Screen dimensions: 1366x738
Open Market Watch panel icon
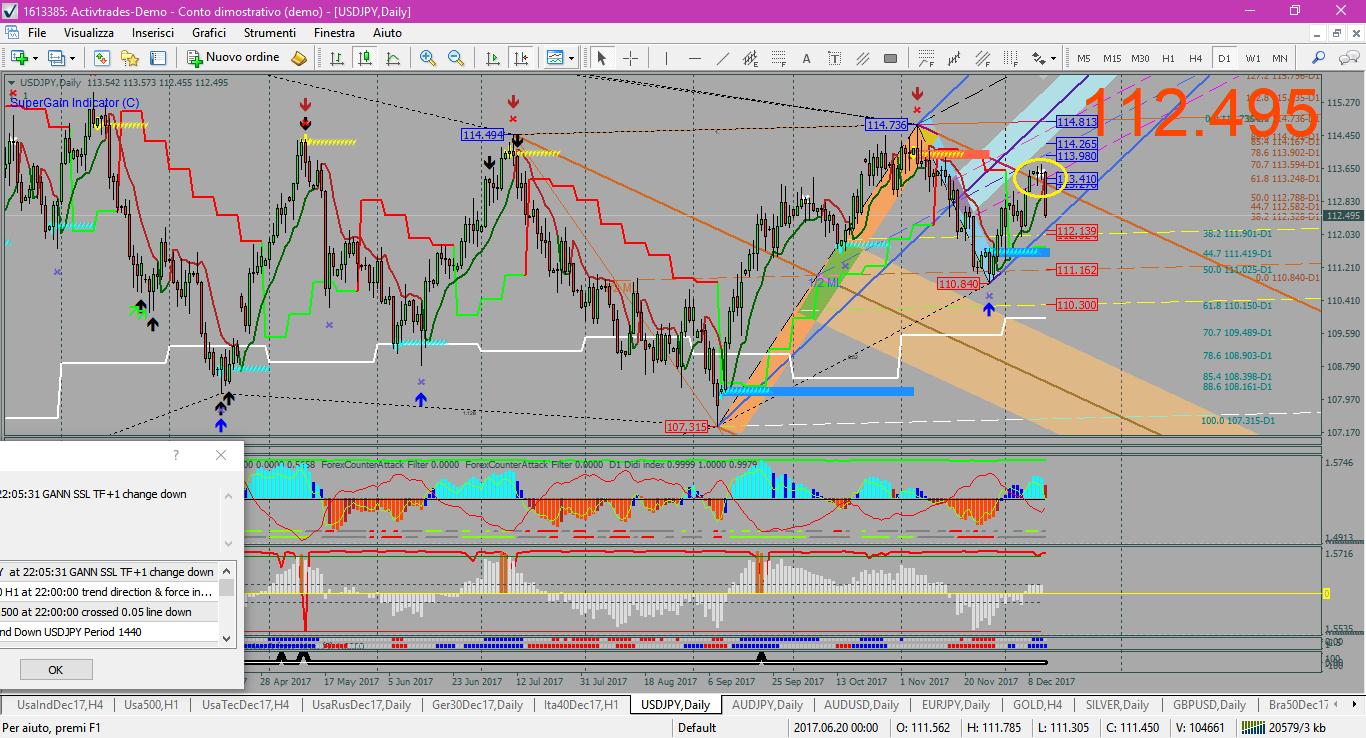point(102,58)
